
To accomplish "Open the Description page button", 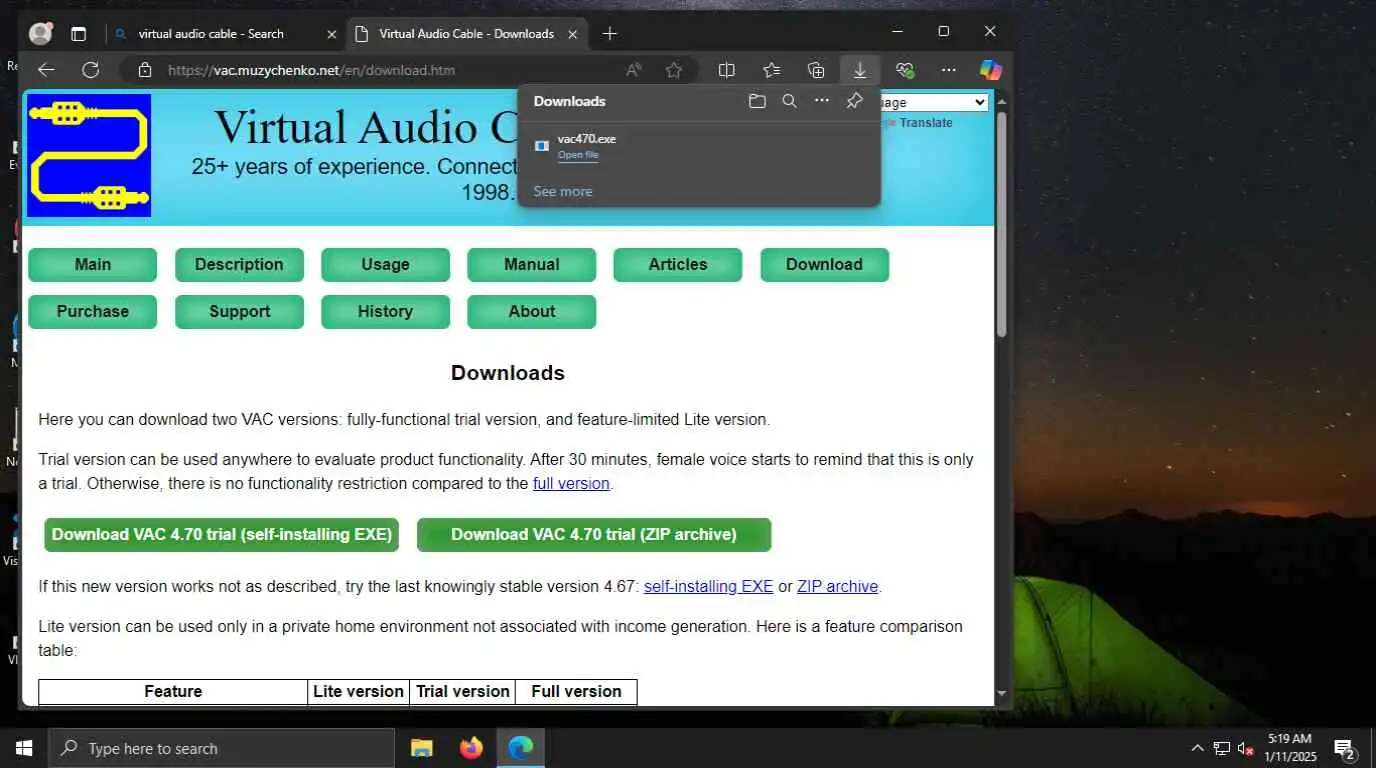I will pos(239,265).
